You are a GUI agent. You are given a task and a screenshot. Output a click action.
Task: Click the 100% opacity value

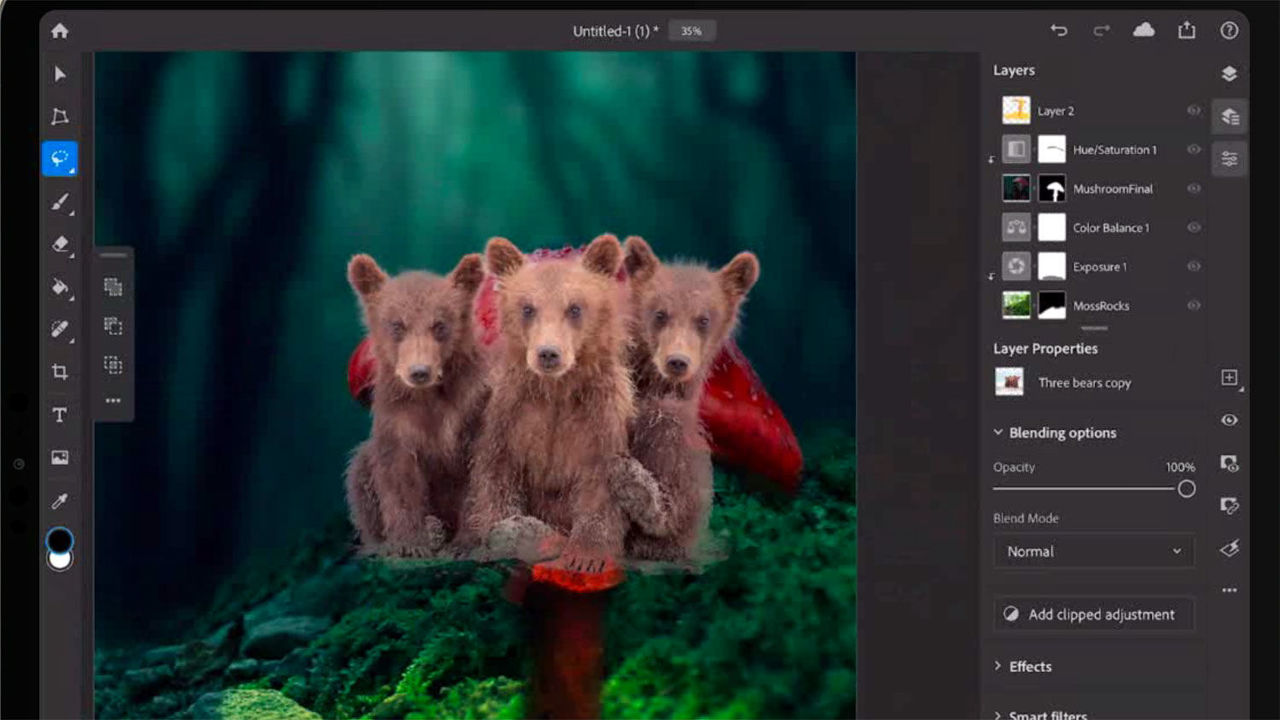pos(1180,467)
